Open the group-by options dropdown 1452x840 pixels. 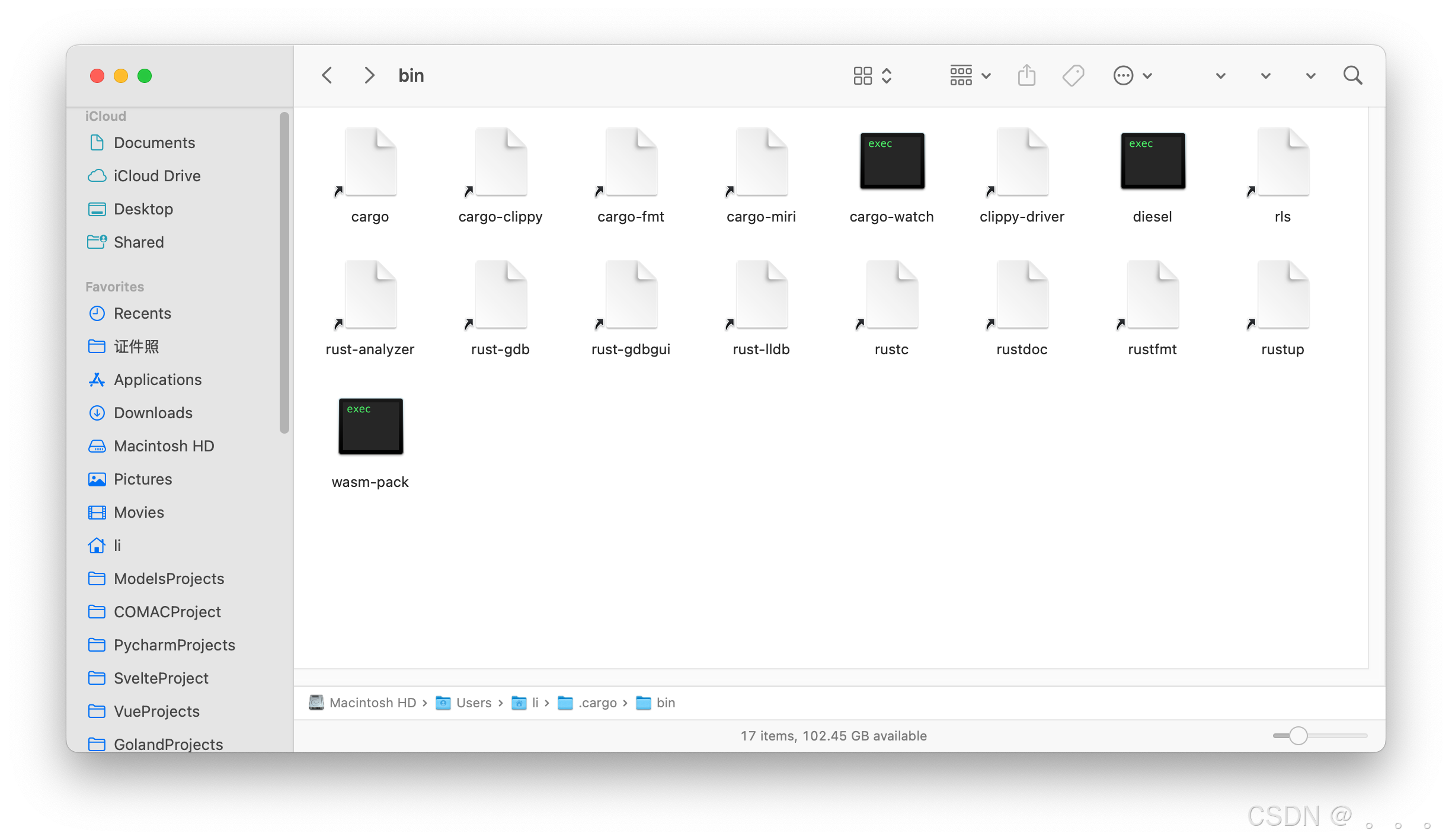pos(970,75)
